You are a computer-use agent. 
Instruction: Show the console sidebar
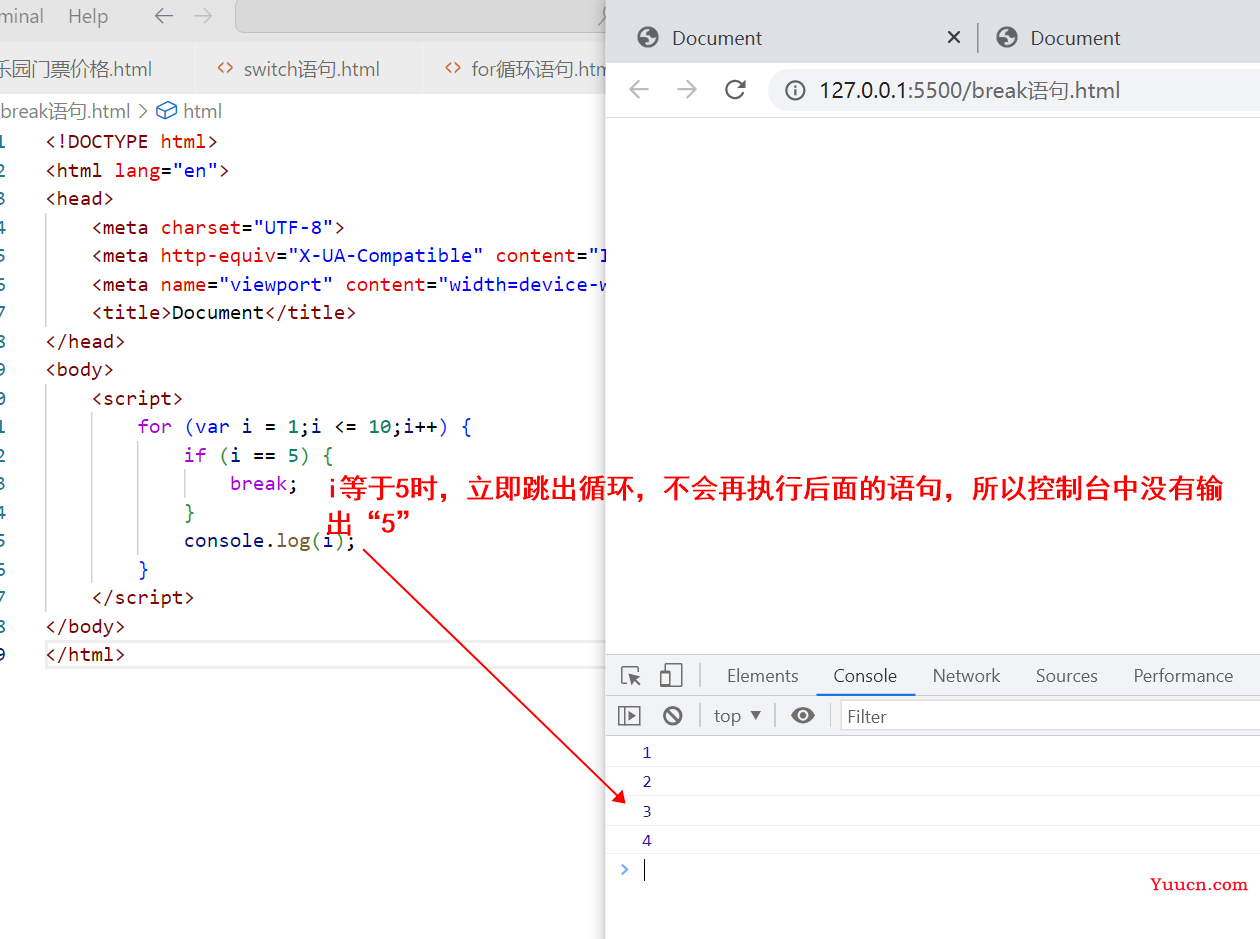[629, 716]
